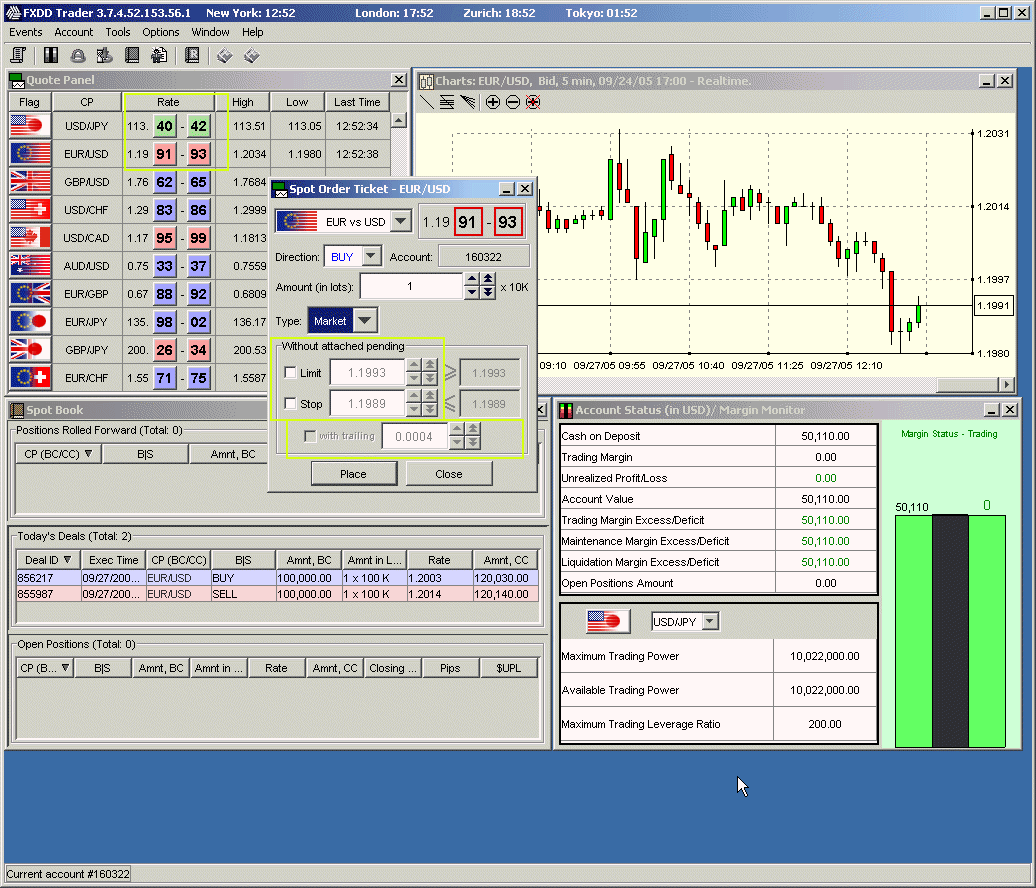Enable the Limit checkbox
1036x888 pixels.
(x=291, y=374)
